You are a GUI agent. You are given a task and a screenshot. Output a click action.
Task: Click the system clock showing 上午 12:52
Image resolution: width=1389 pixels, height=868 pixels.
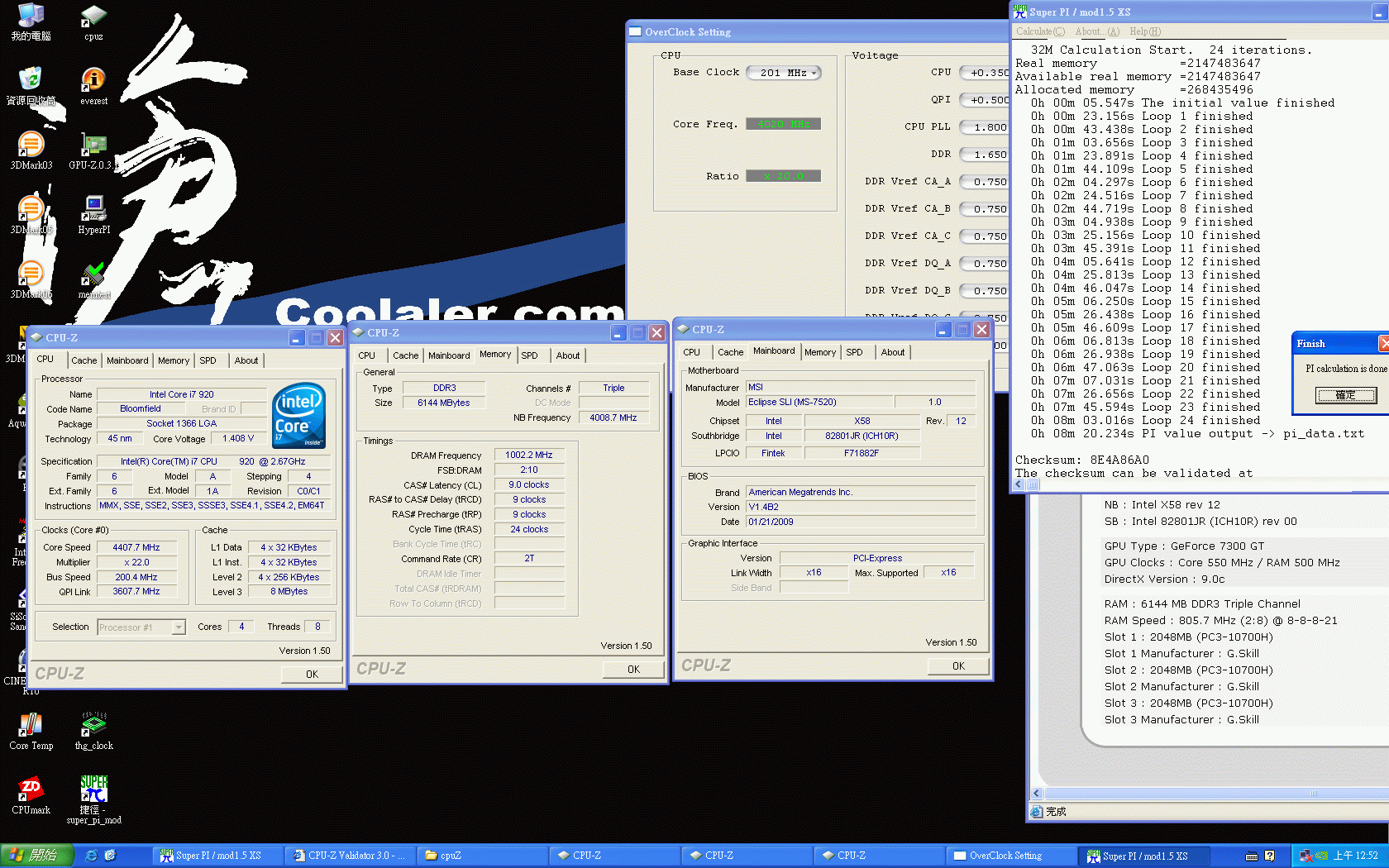[1356, 856]
